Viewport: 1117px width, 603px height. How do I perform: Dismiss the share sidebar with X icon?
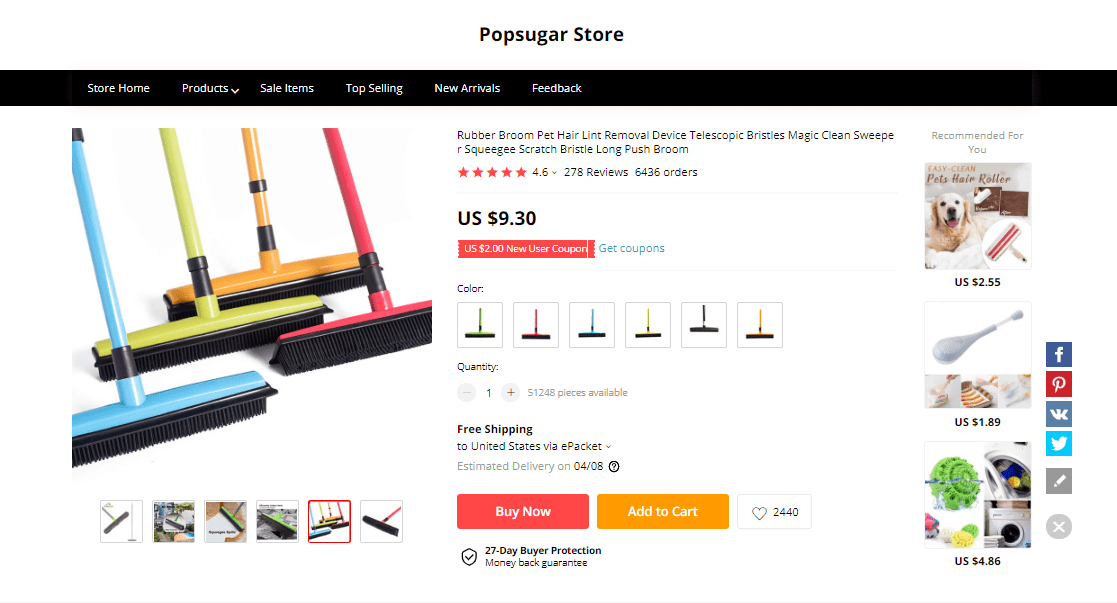(1059, 527)
